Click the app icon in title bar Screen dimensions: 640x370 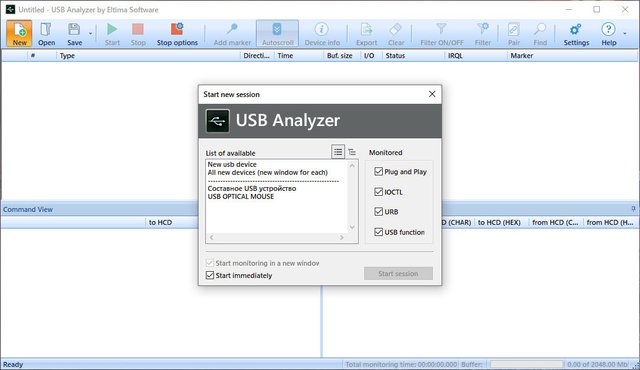10,9
